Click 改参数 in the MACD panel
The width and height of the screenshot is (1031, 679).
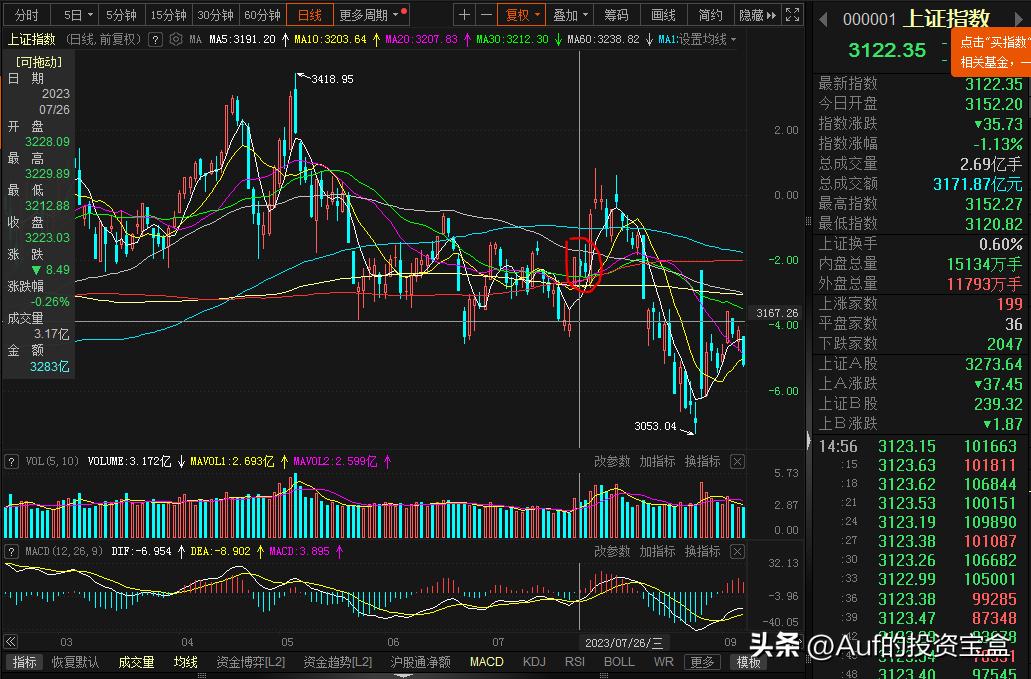(x=612, y=551)
